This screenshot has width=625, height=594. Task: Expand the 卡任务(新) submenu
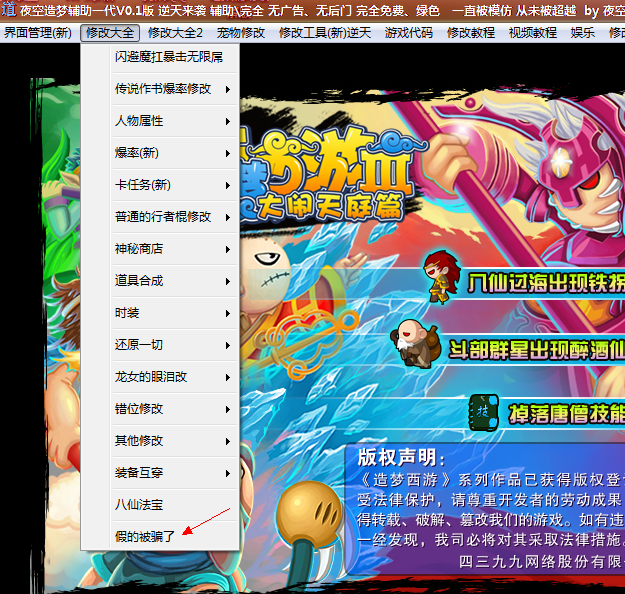(x=175, y=185)
